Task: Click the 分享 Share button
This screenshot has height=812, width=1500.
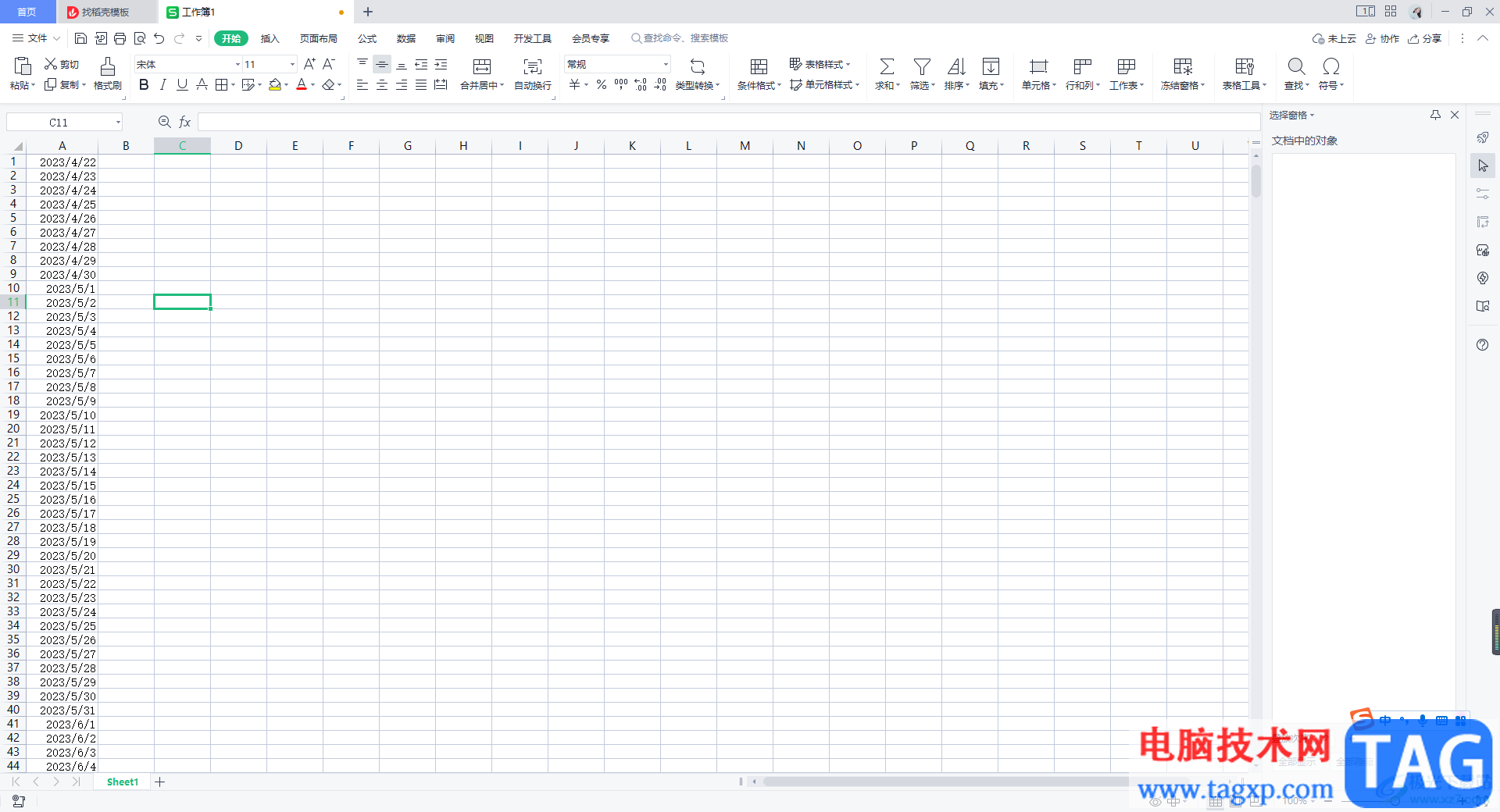Action: click(1425, 38)
